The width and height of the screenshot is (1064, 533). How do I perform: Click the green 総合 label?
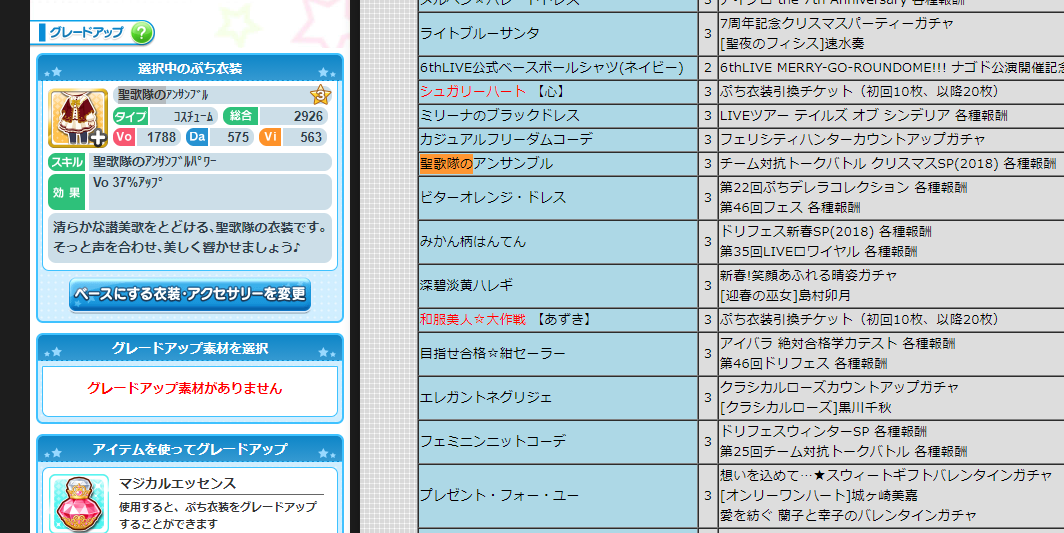(x=241, y=116)
